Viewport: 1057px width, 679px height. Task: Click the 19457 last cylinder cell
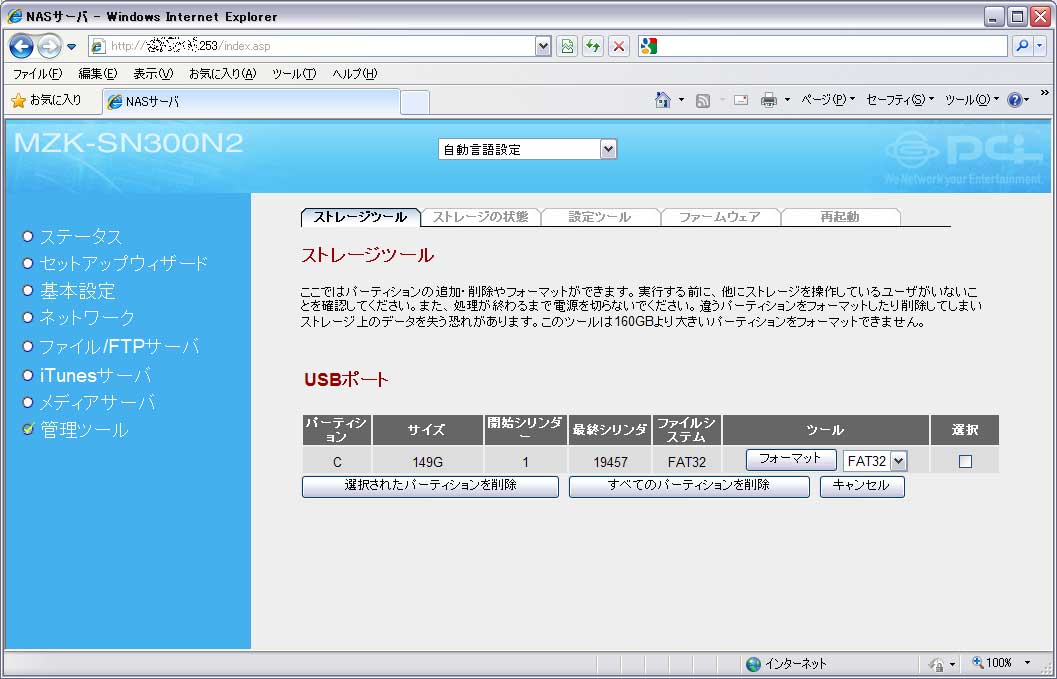(610, 462)
